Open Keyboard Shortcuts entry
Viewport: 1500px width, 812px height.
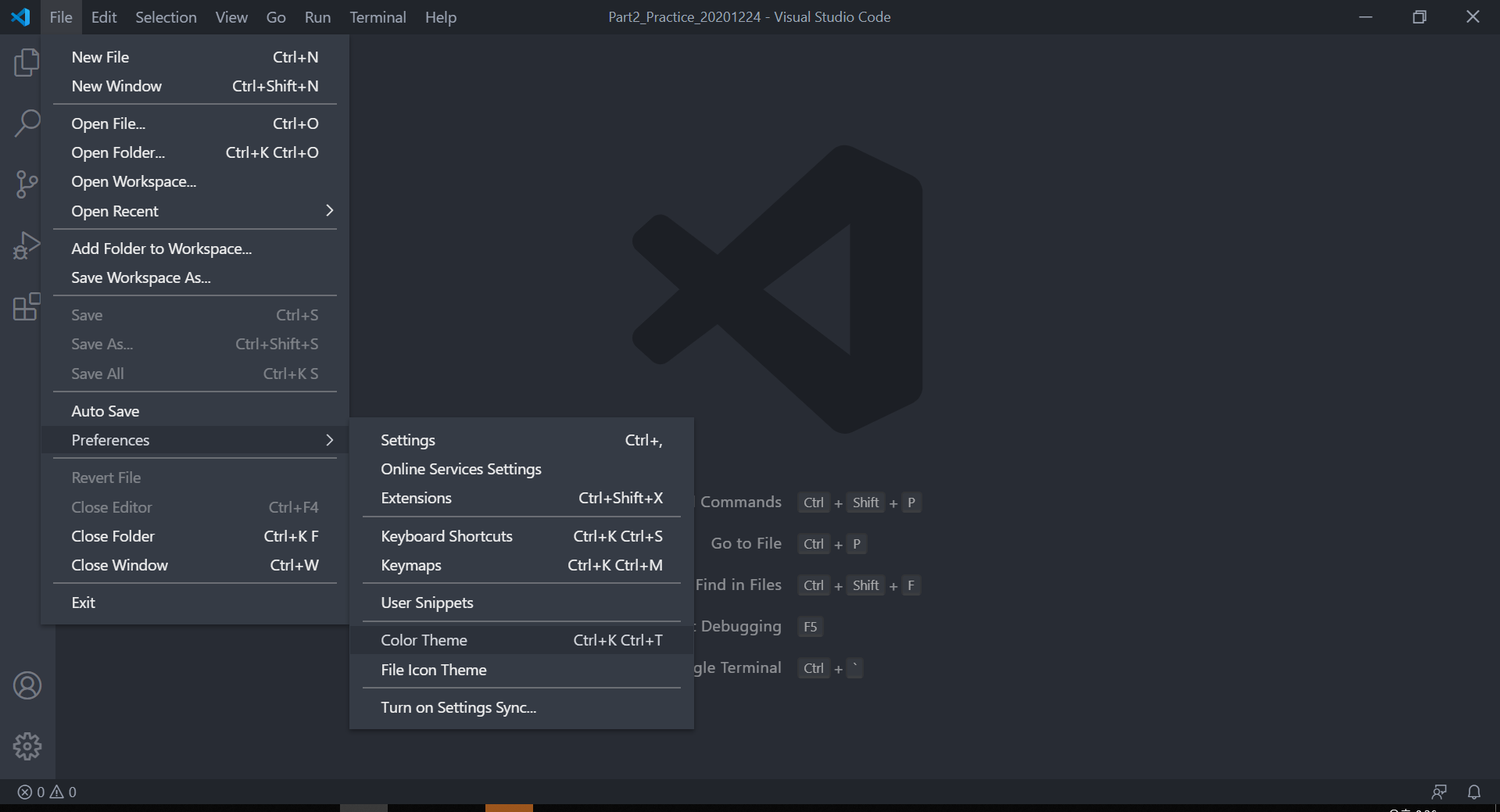[x=521, y=536]
